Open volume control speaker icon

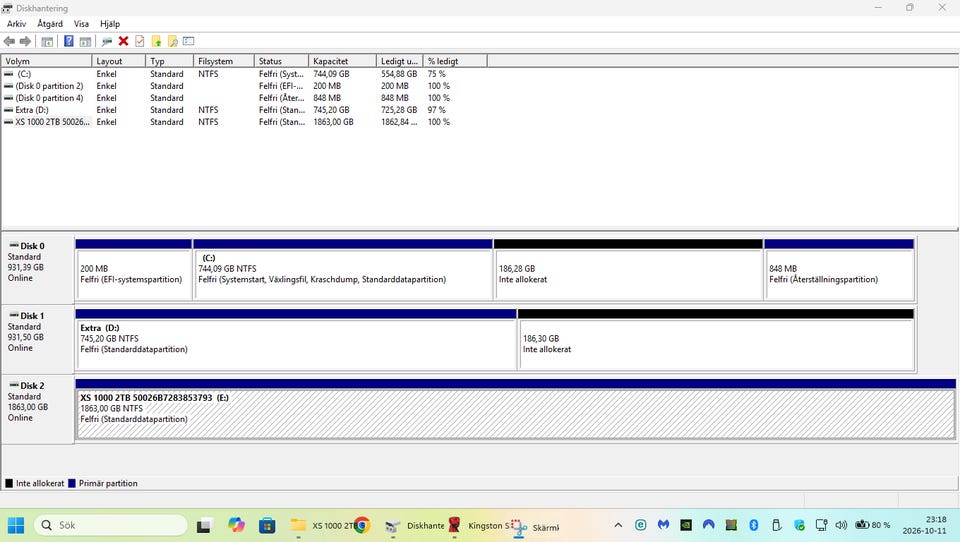tap(841, 525)
